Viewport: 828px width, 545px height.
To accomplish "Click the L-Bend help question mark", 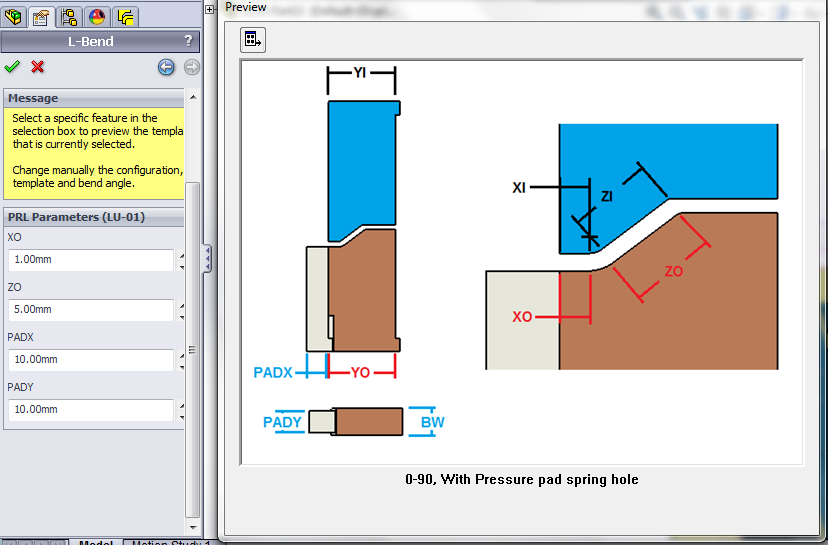I will point(188,42).
